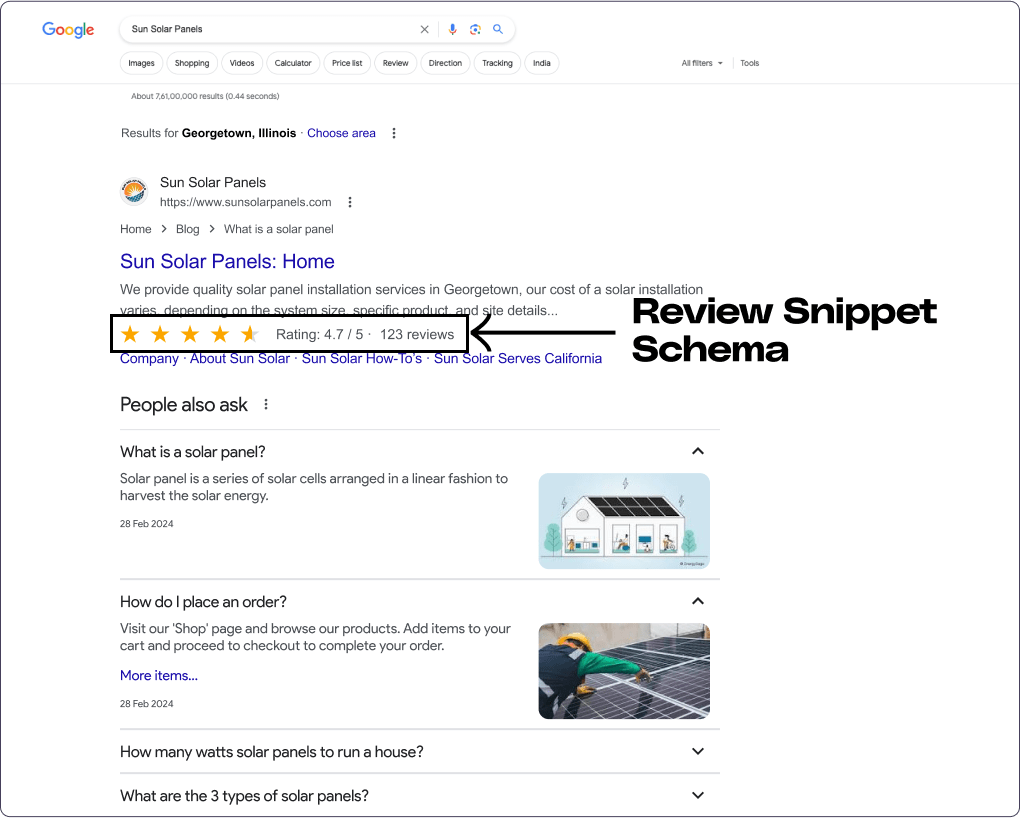
Task: Run the search using the magnifier icon
Action: point(498,29)
